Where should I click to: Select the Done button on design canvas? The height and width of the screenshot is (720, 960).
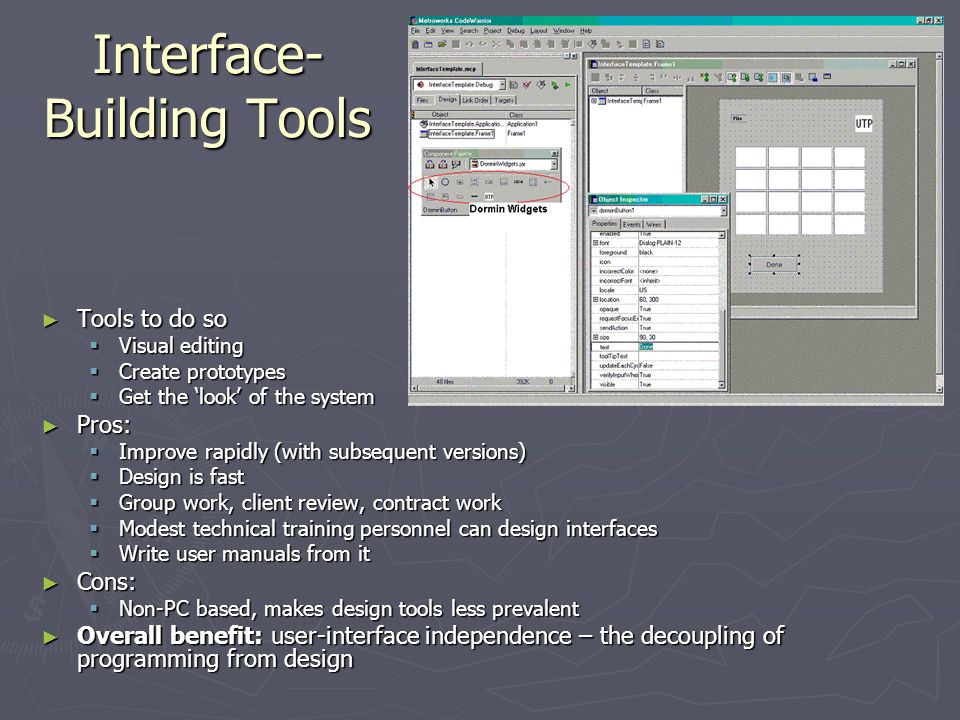point(774,264)
